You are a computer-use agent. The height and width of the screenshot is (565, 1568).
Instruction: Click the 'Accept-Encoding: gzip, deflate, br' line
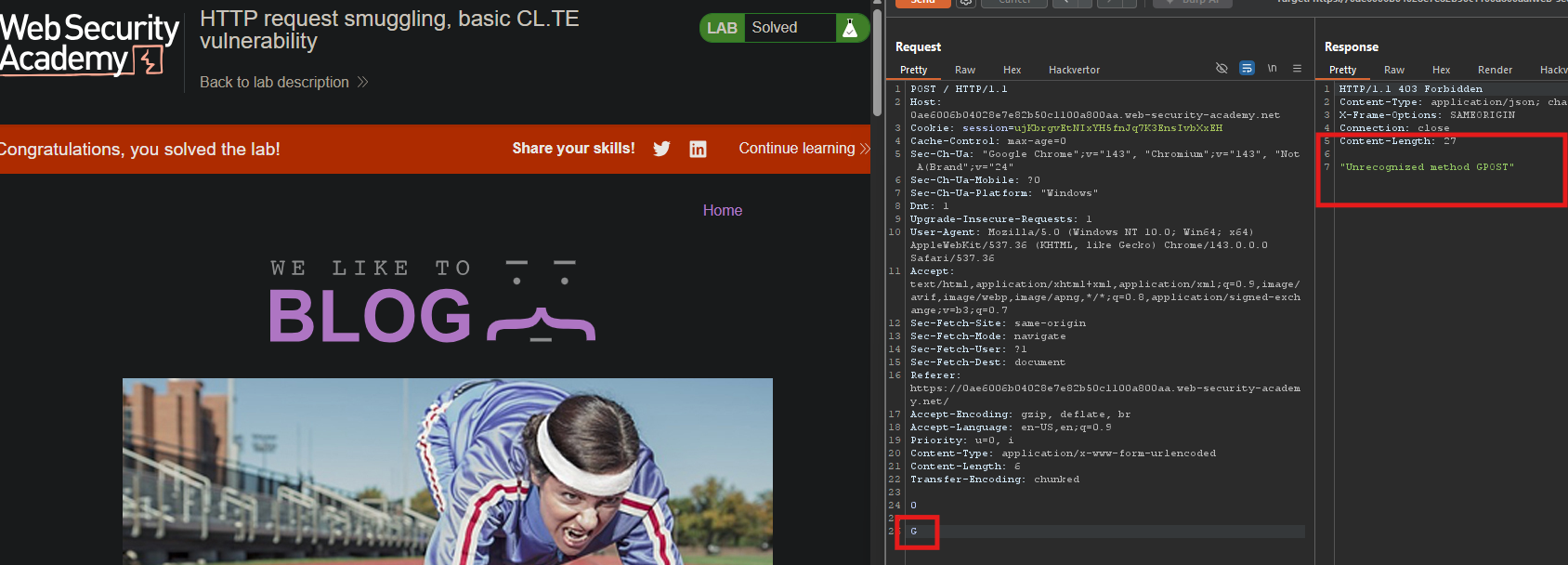[1021, 414]
